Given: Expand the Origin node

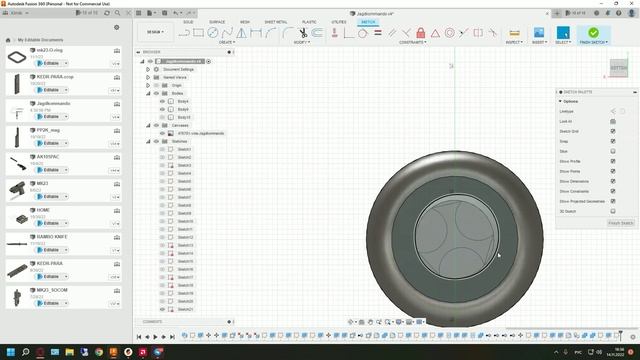Looking at the screenshot, I should [148, 85].
